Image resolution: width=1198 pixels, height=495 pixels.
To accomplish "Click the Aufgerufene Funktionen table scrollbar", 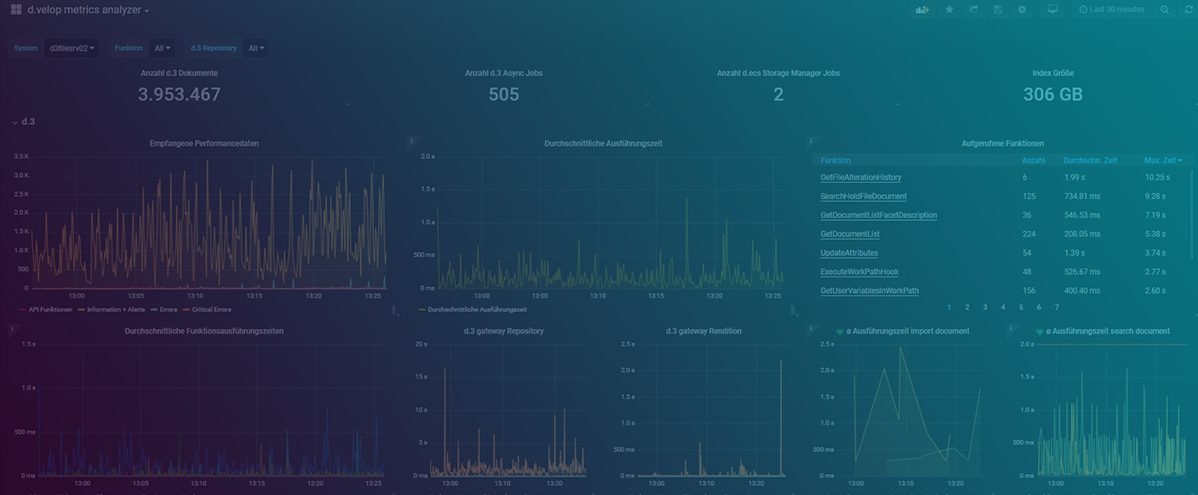I will [x=1190, y=214].
